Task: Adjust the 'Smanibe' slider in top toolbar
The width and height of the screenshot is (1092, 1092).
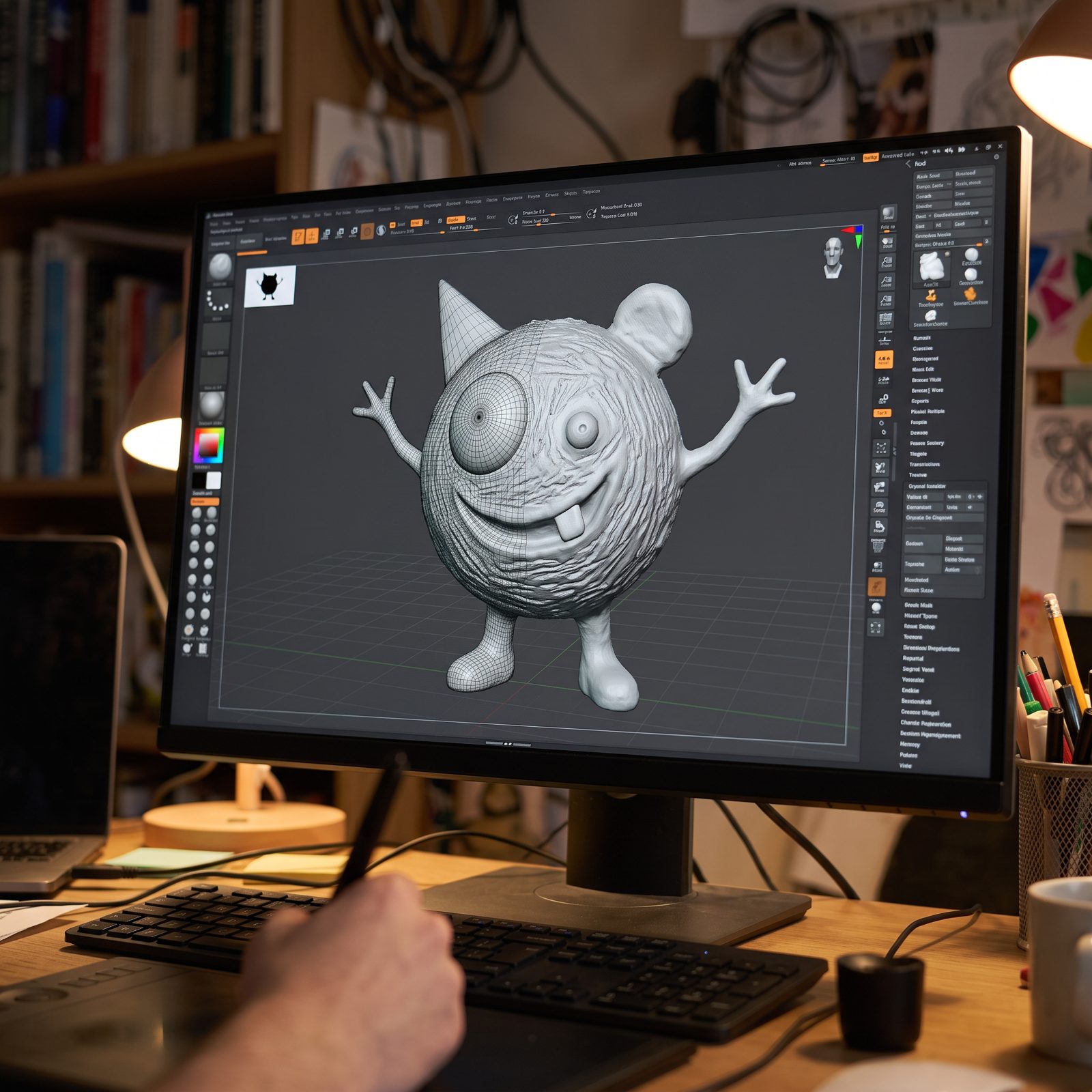Action: pyautogui.click(x=551, y=213)
